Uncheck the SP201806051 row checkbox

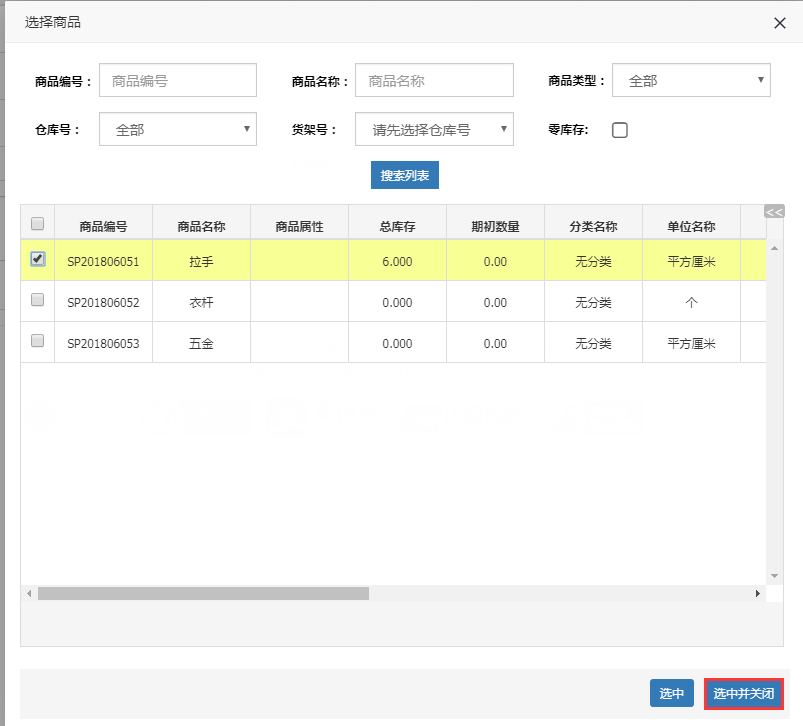[x=38, y=259]
